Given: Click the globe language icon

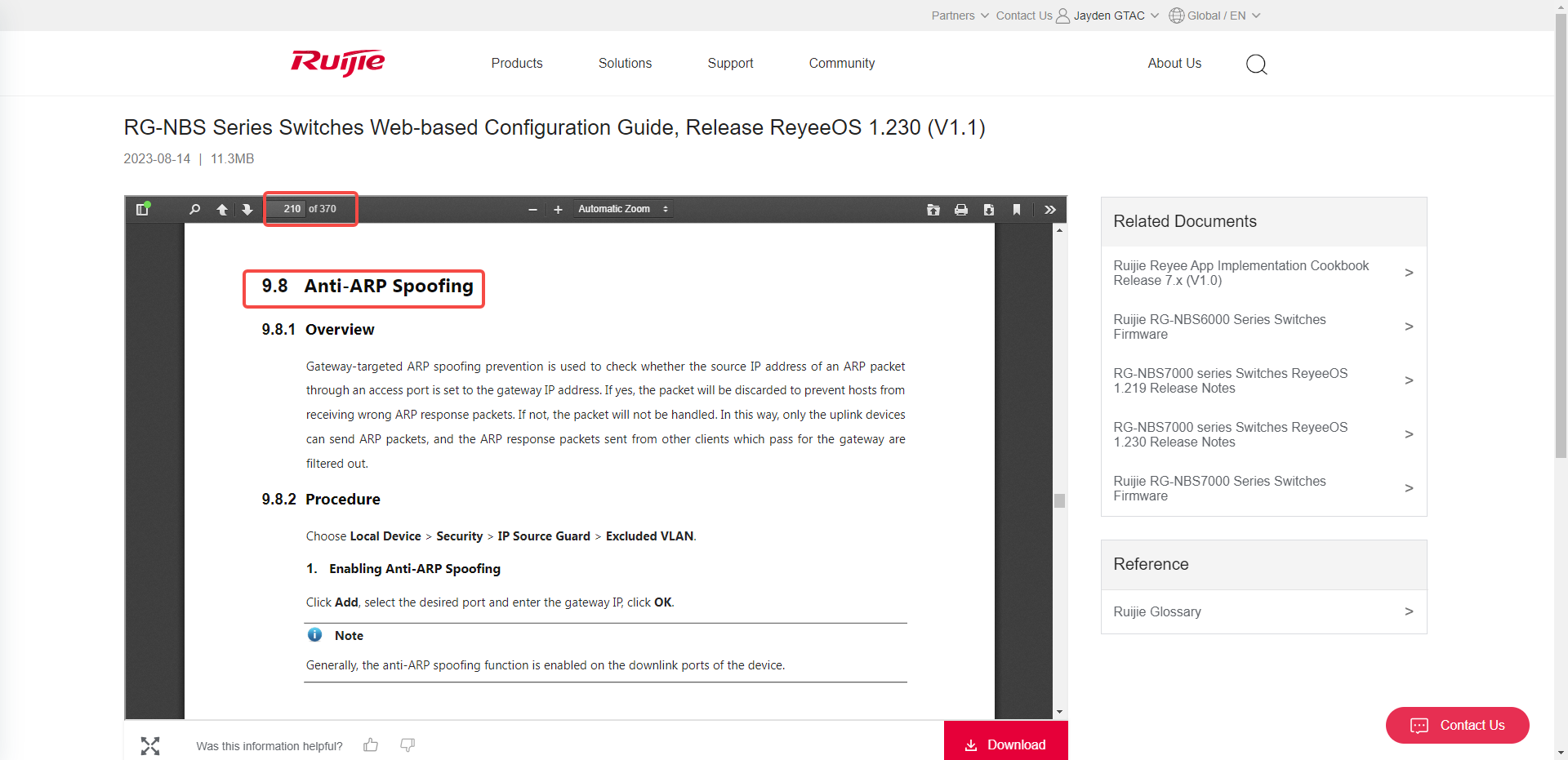Looking at the screenshot, I should point(1176,16).
